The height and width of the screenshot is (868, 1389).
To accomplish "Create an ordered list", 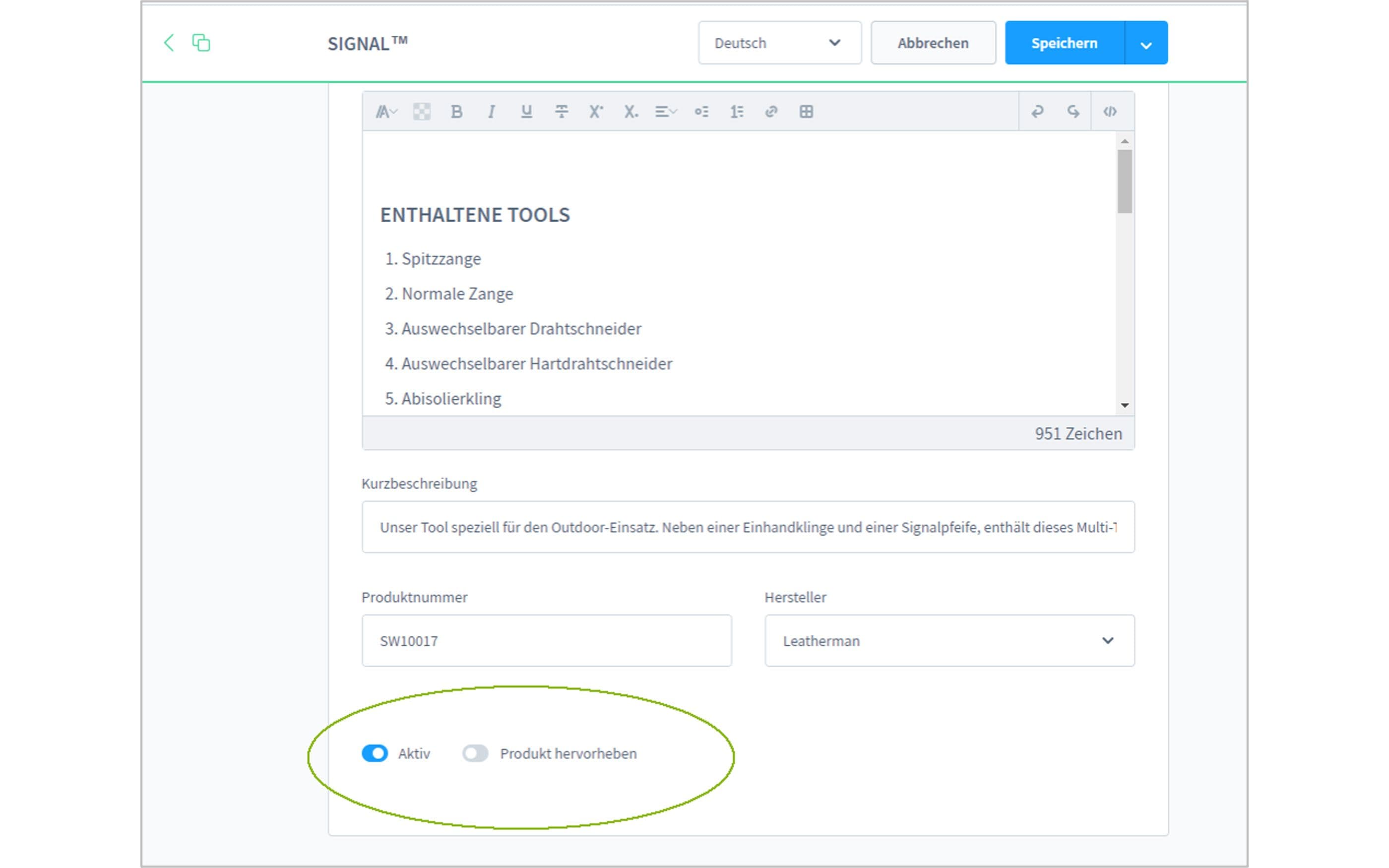I will coord(737,112).
